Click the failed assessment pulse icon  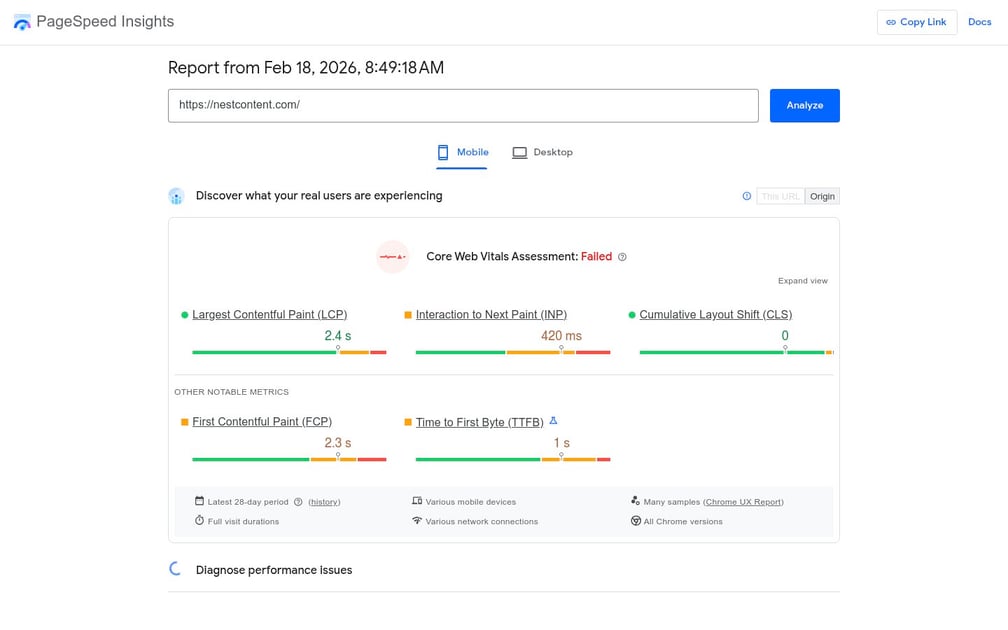coord(393,257)
